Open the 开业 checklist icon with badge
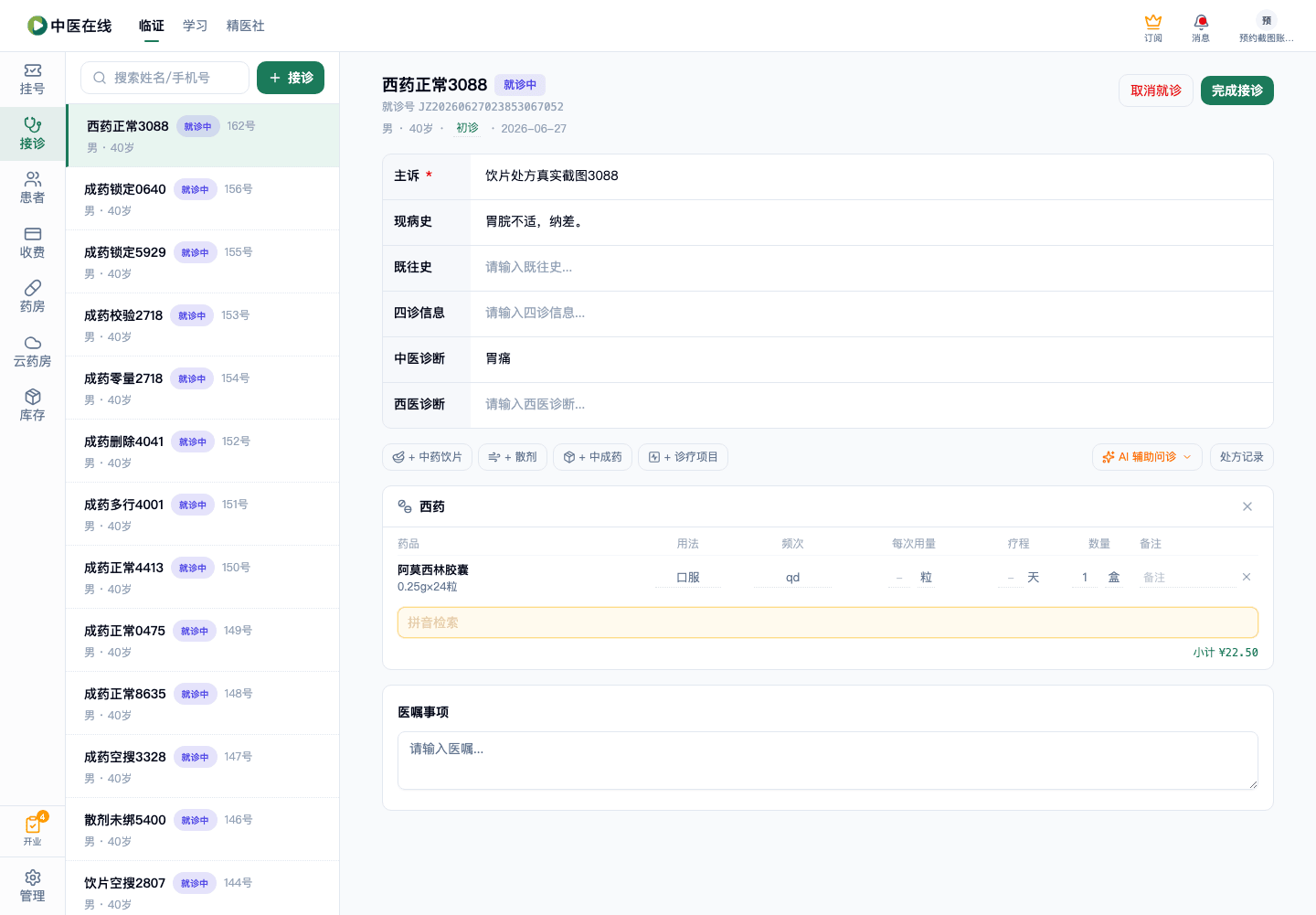 32,830
